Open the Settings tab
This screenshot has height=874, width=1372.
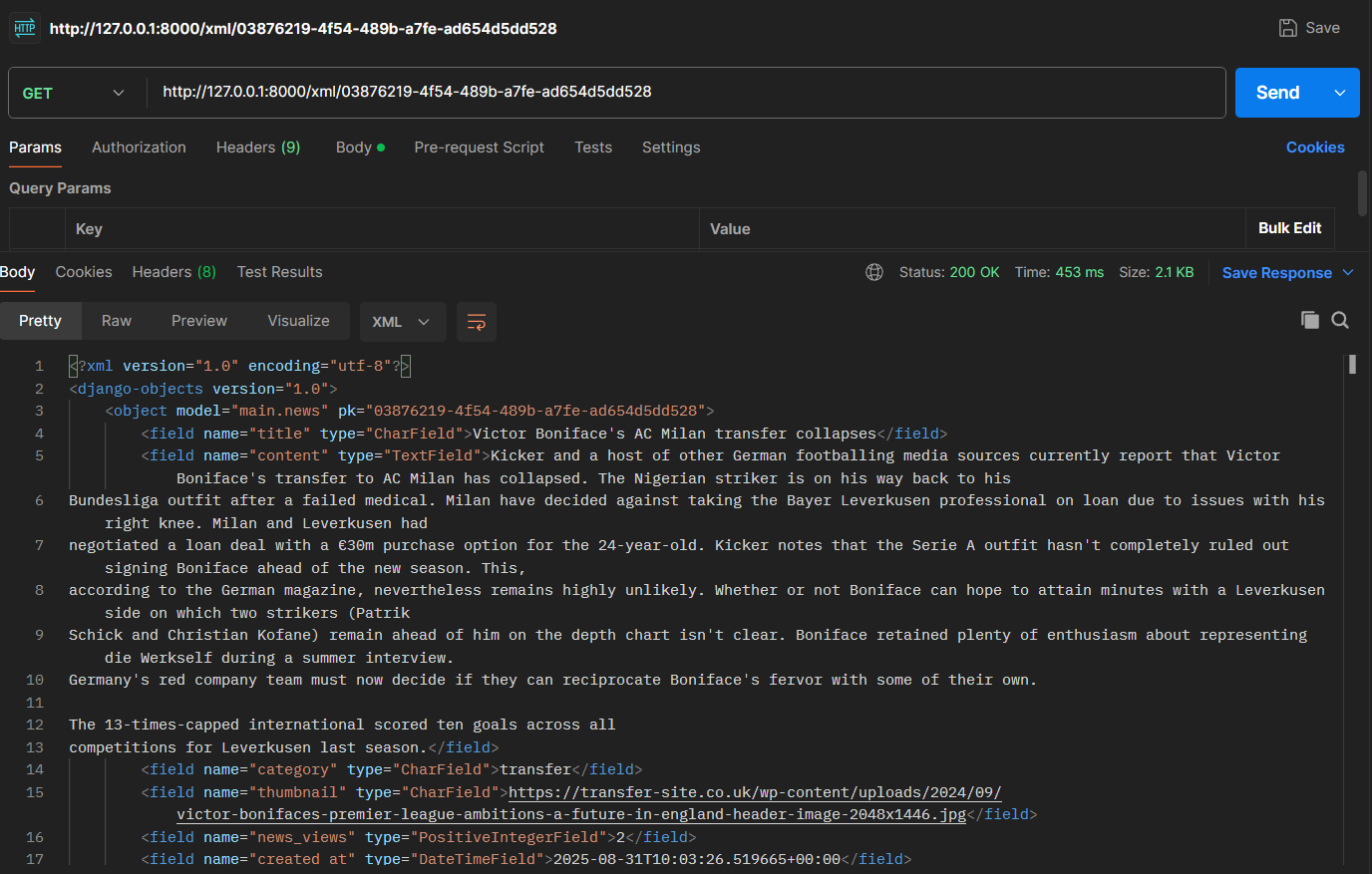point(671,147)
